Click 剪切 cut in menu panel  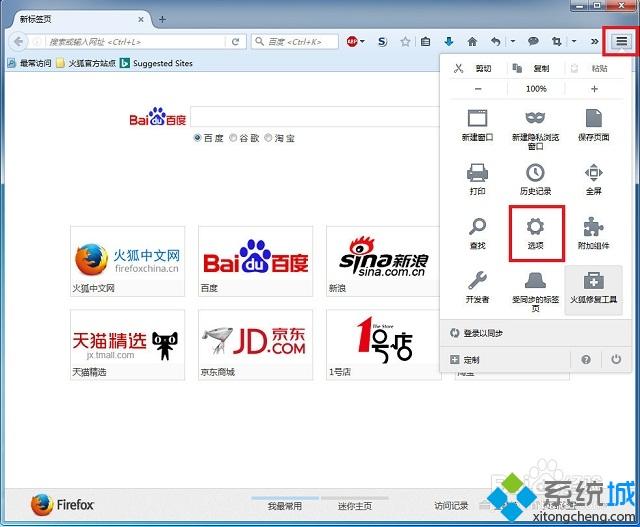pyautogui.click(x=473, y=69)
